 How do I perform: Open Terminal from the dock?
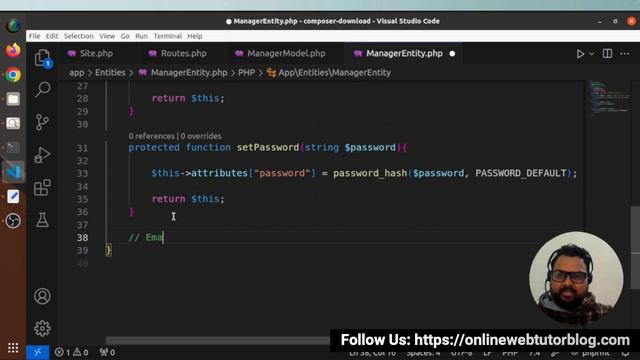pos(13,147)
